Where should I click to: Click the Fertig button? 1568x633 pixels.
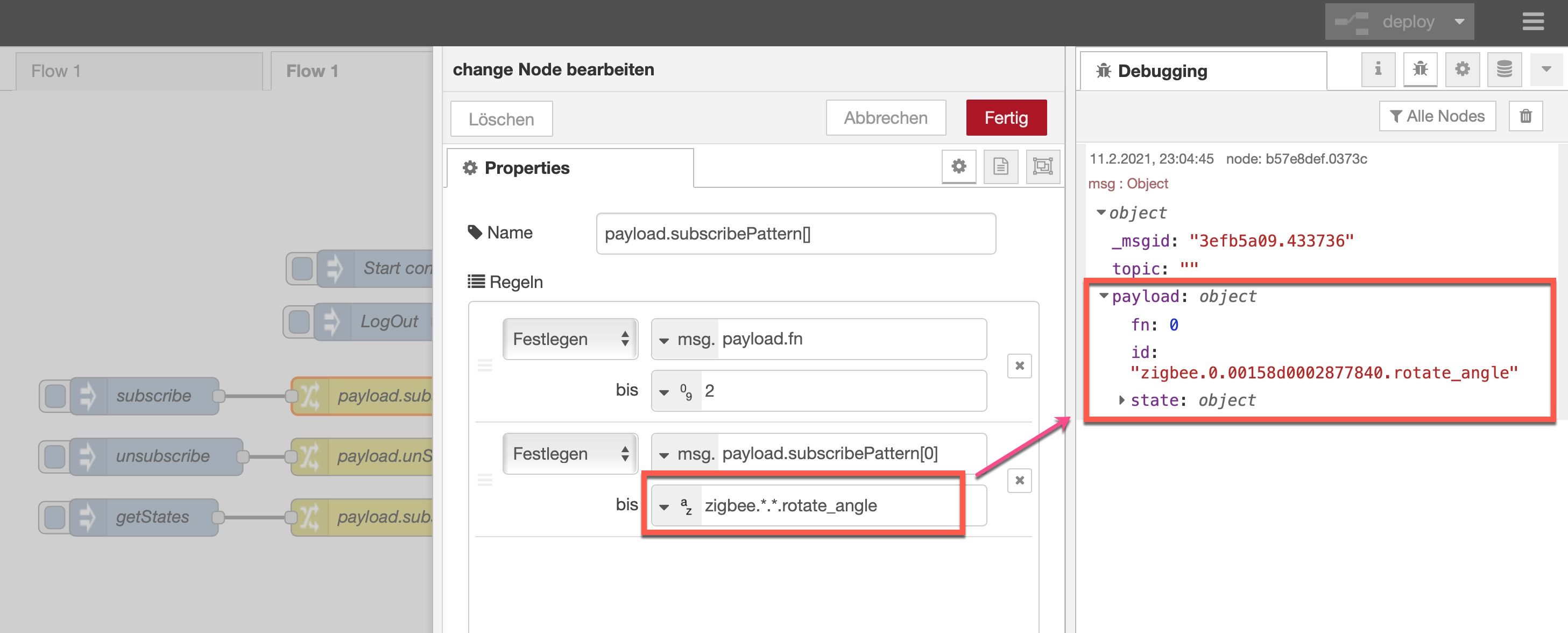pos(1006,117)
